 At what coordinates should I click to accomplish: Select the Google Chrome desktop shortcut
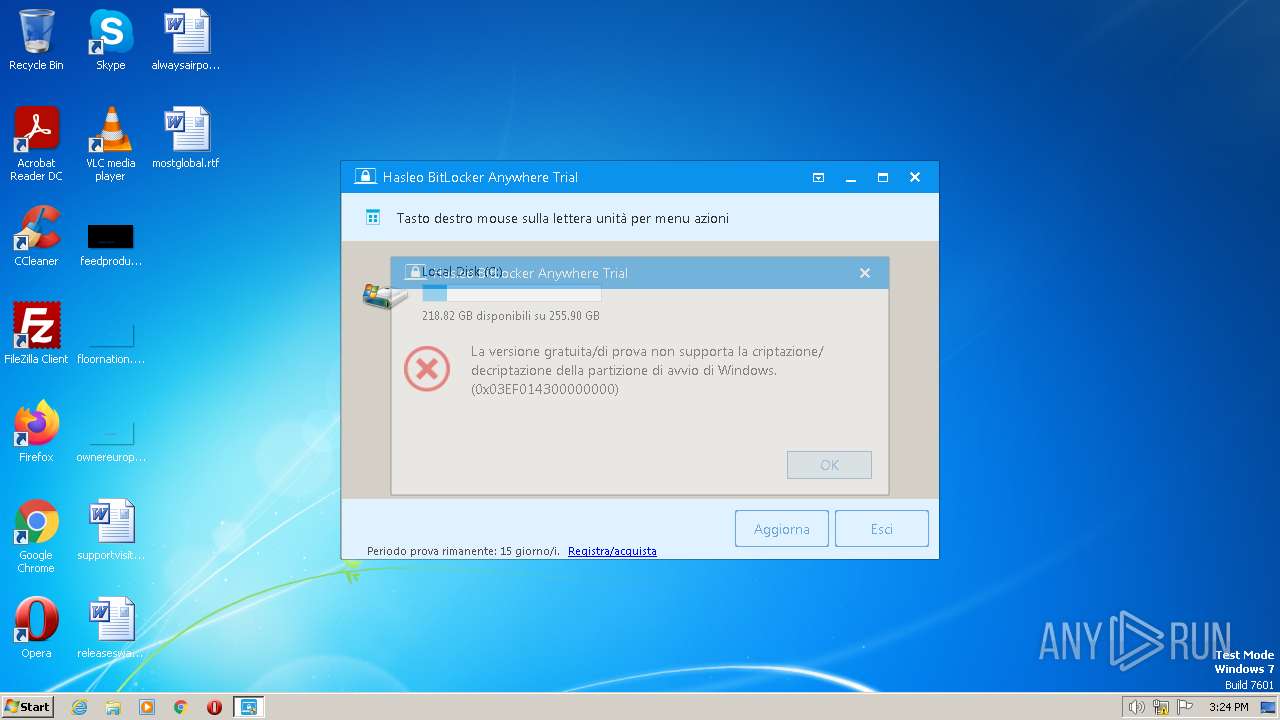click(x=36, y=536)
